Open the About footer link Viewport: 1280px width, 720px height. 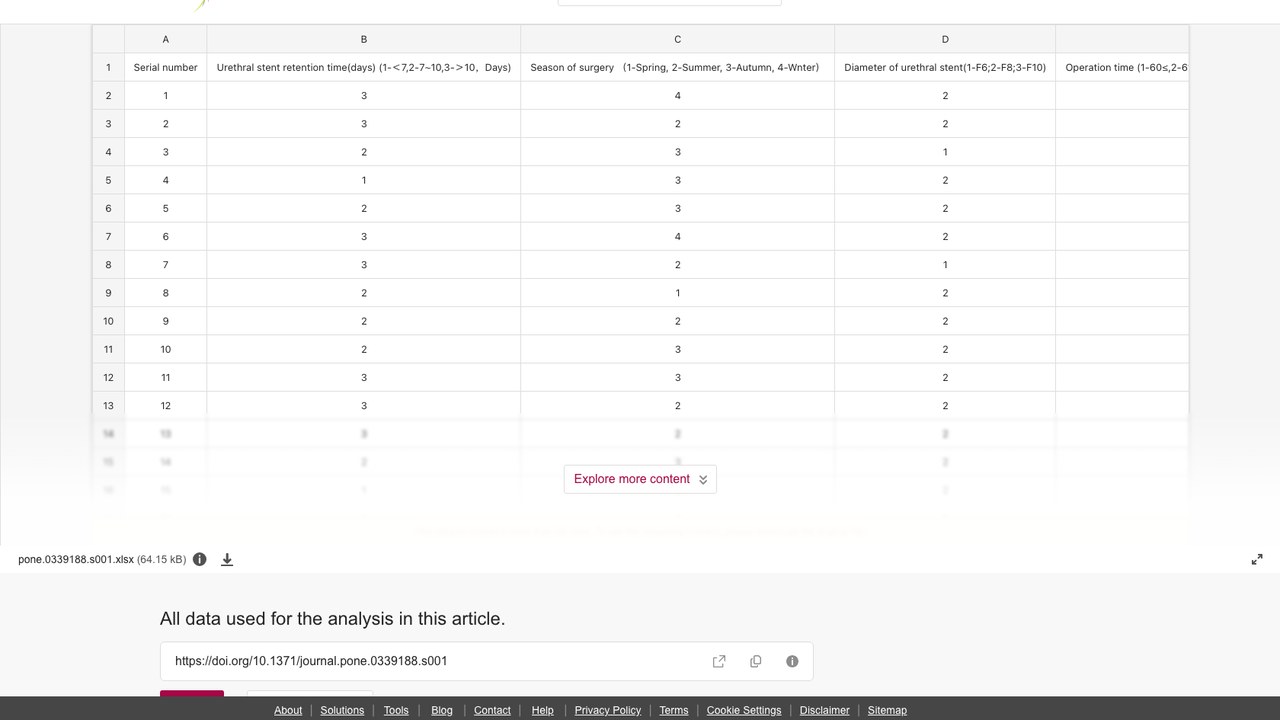point(288,710)
